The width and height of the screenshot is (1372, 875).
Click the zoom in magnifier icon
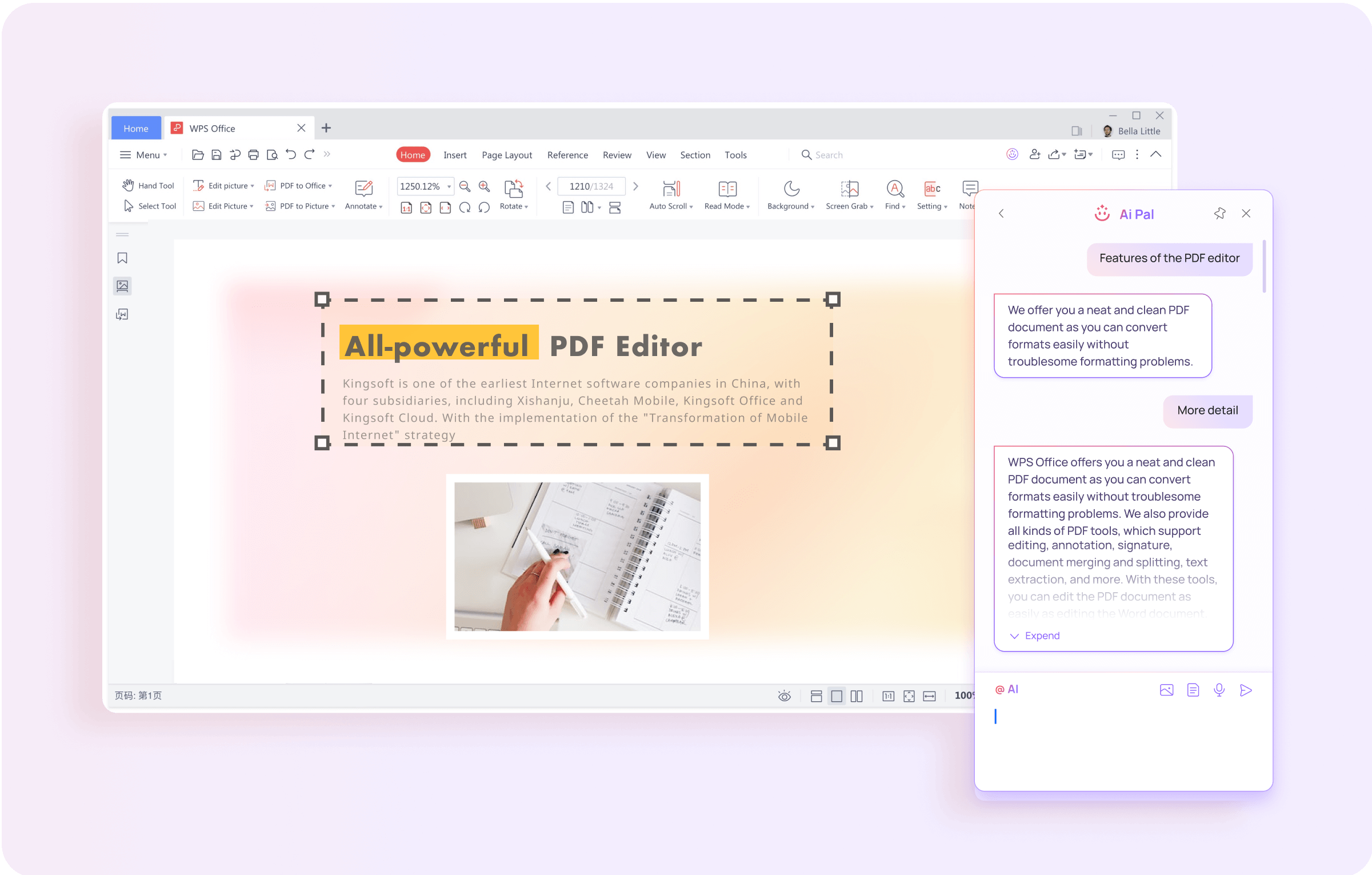pyautogui.click(x=484, y=186)
